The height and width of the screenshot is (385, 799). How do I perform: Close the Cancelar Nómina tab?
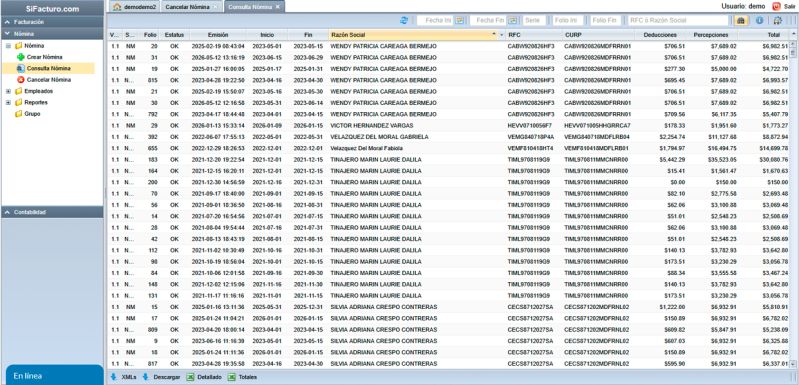[215, 7]
